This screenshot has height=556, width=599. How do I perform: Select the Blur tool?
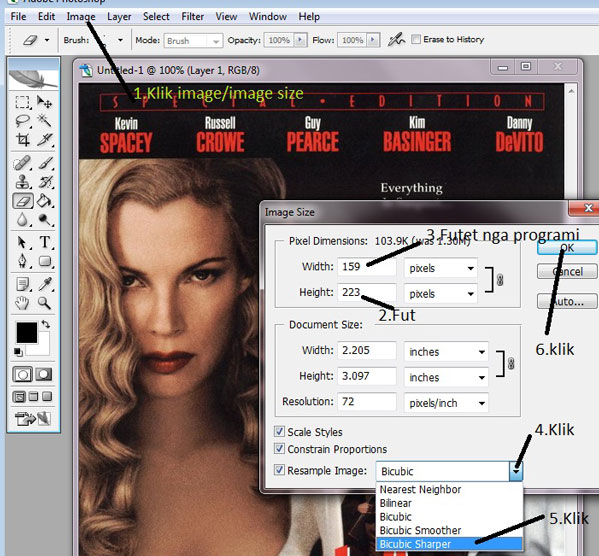point(22,220)
